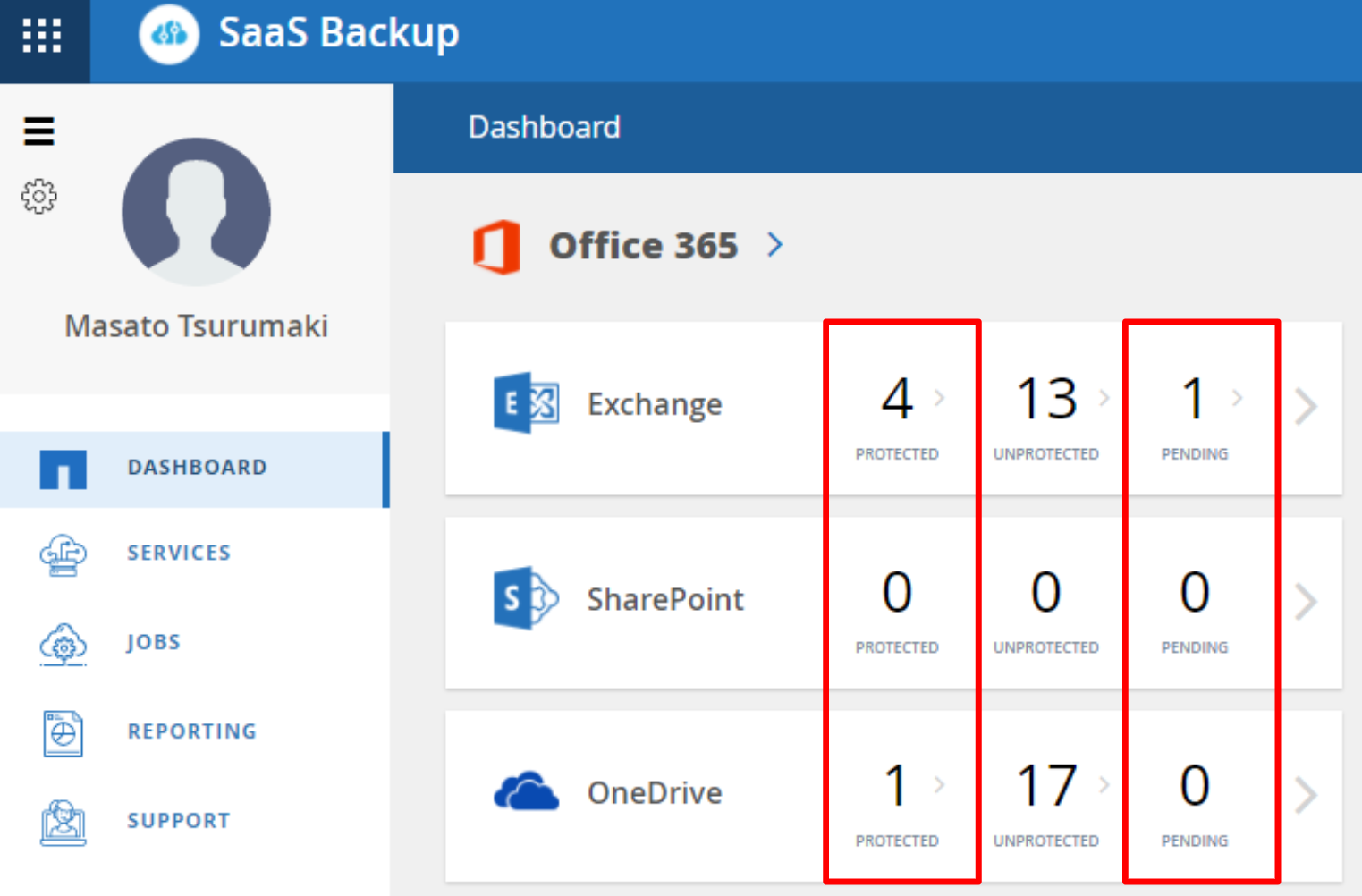Click the SharePoint service icon
The image size is (1362, 896).
coord(526,598)
